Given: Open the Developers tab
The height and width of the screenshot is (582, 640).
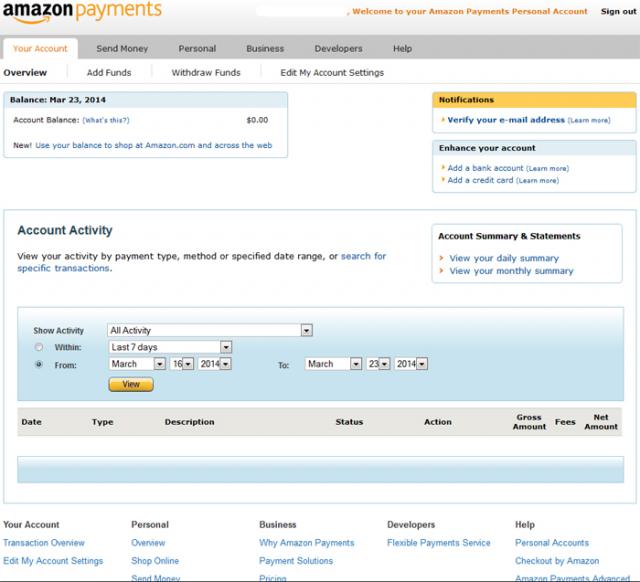Looking at the screenshot, I should coord(338,49).
